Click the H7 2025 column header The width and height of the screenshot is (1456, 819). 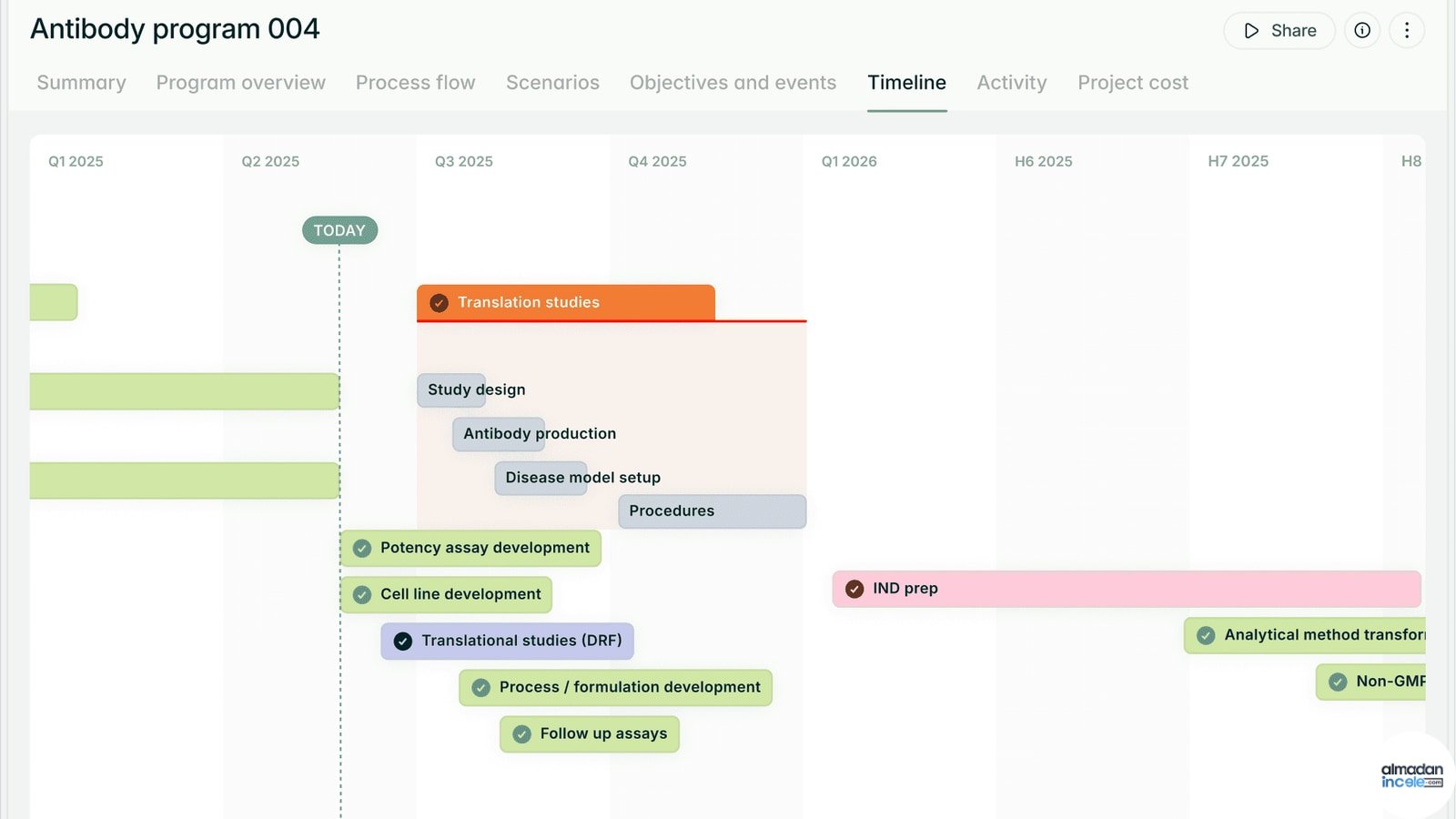[x=1238, y=161]
